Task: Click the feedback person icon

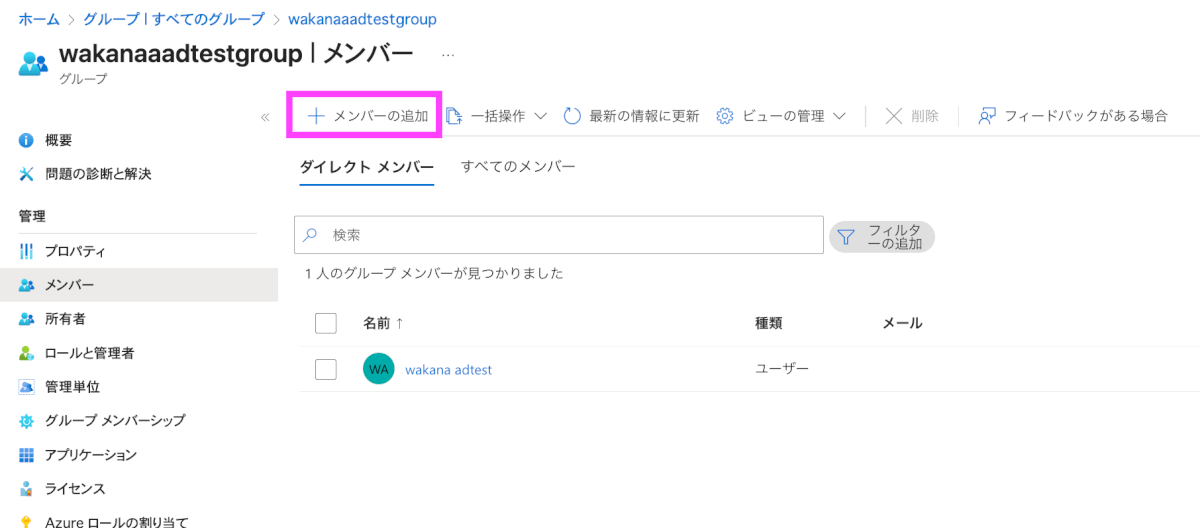Action: pos(987,116)
